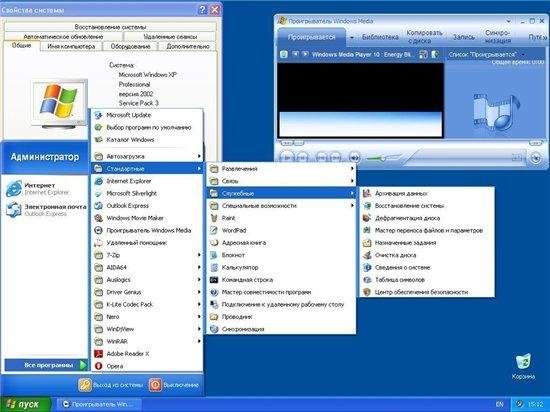Open Проводник (Explorer)
Viewport: 550px width, 412px height.
pyautogui.click(x=281, y=317)
